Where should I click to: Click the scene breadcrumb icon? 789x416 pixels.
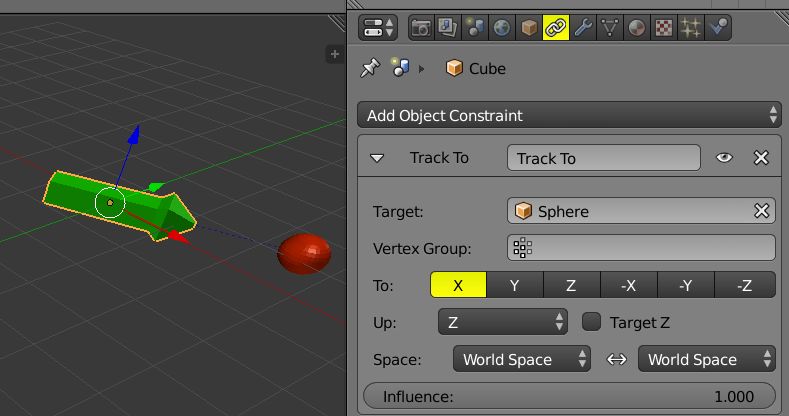click(401, 68)
